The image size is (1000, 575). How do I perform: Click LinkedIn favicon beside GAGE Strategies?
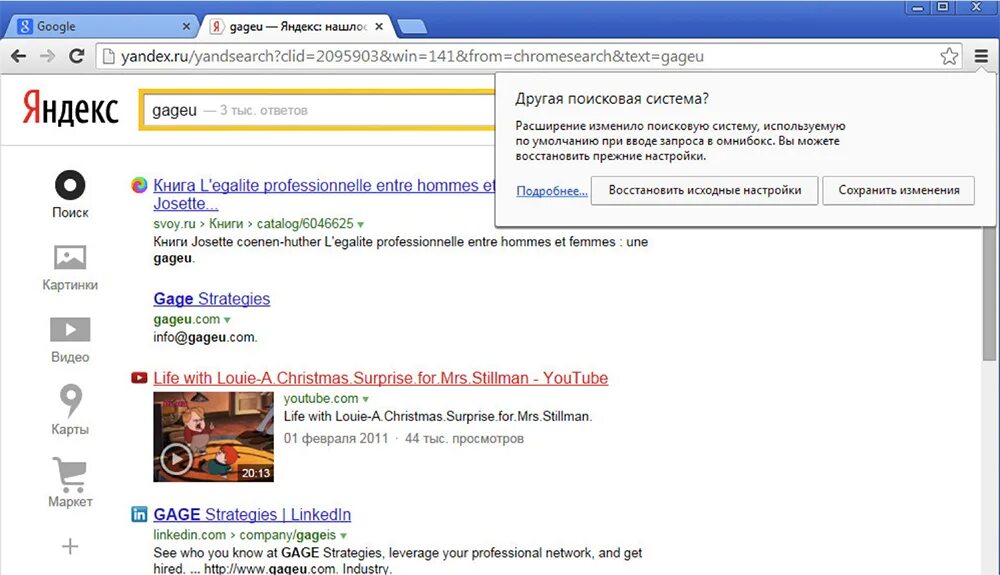tap(139, 514)
